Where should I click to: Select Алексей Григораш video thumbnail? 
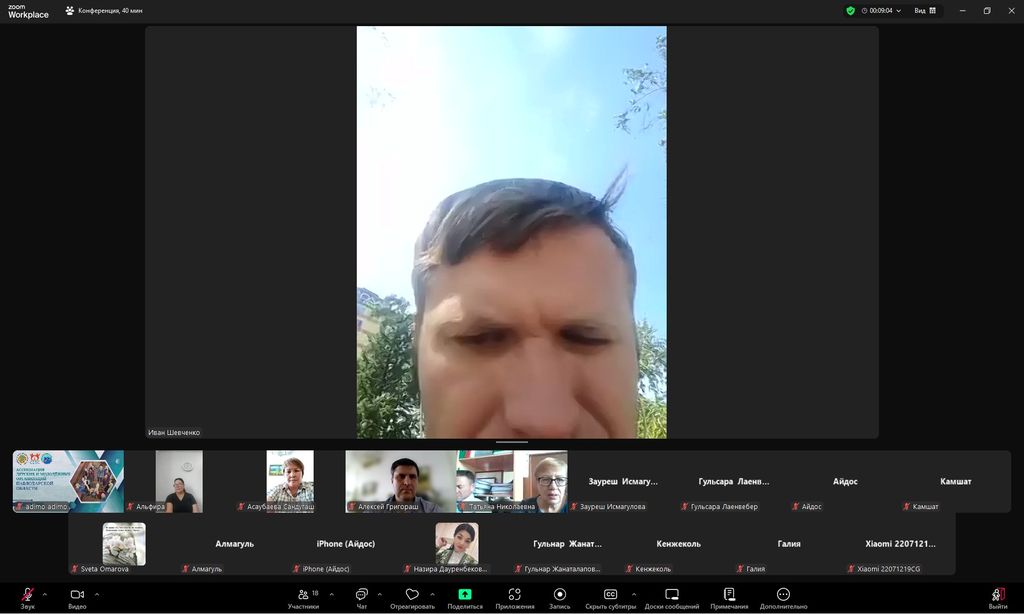coord(400,480)
